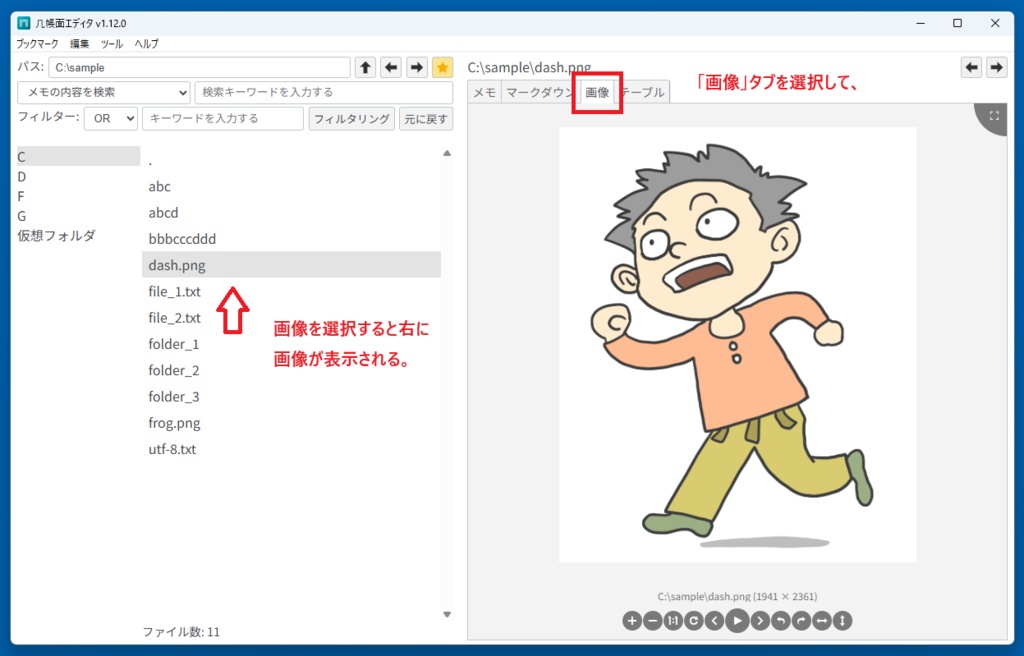Select file_1.txt
The height and width of the screenshot is (656, 1024).
tap(291, 291)
